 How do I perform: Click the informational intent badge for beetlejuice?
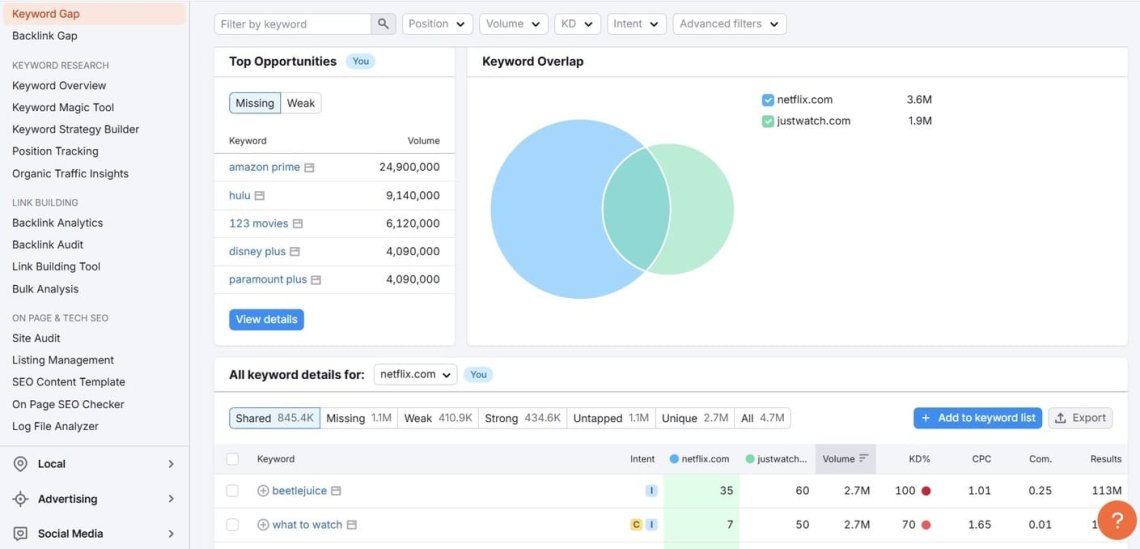click(651, 491)
